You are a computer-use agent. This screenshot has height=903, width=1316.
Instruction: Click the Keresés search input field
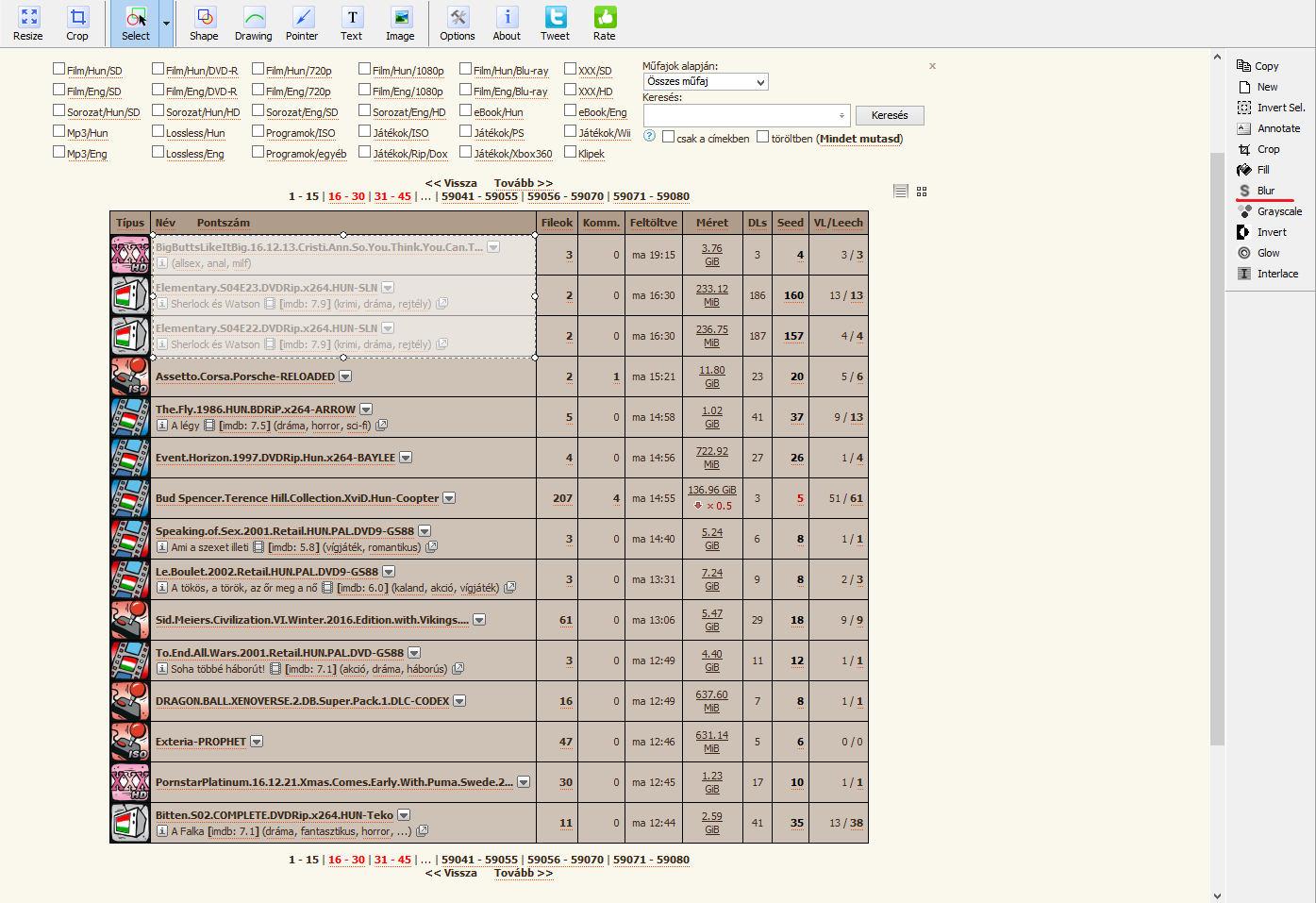(x=747, y=115)
